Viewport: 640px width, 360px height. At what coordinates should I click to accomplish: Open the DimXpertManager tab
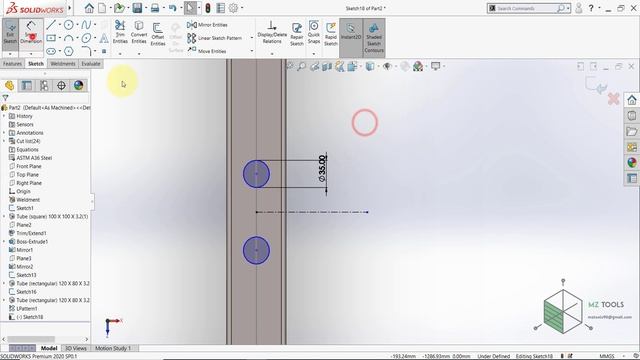coord(61,85)
